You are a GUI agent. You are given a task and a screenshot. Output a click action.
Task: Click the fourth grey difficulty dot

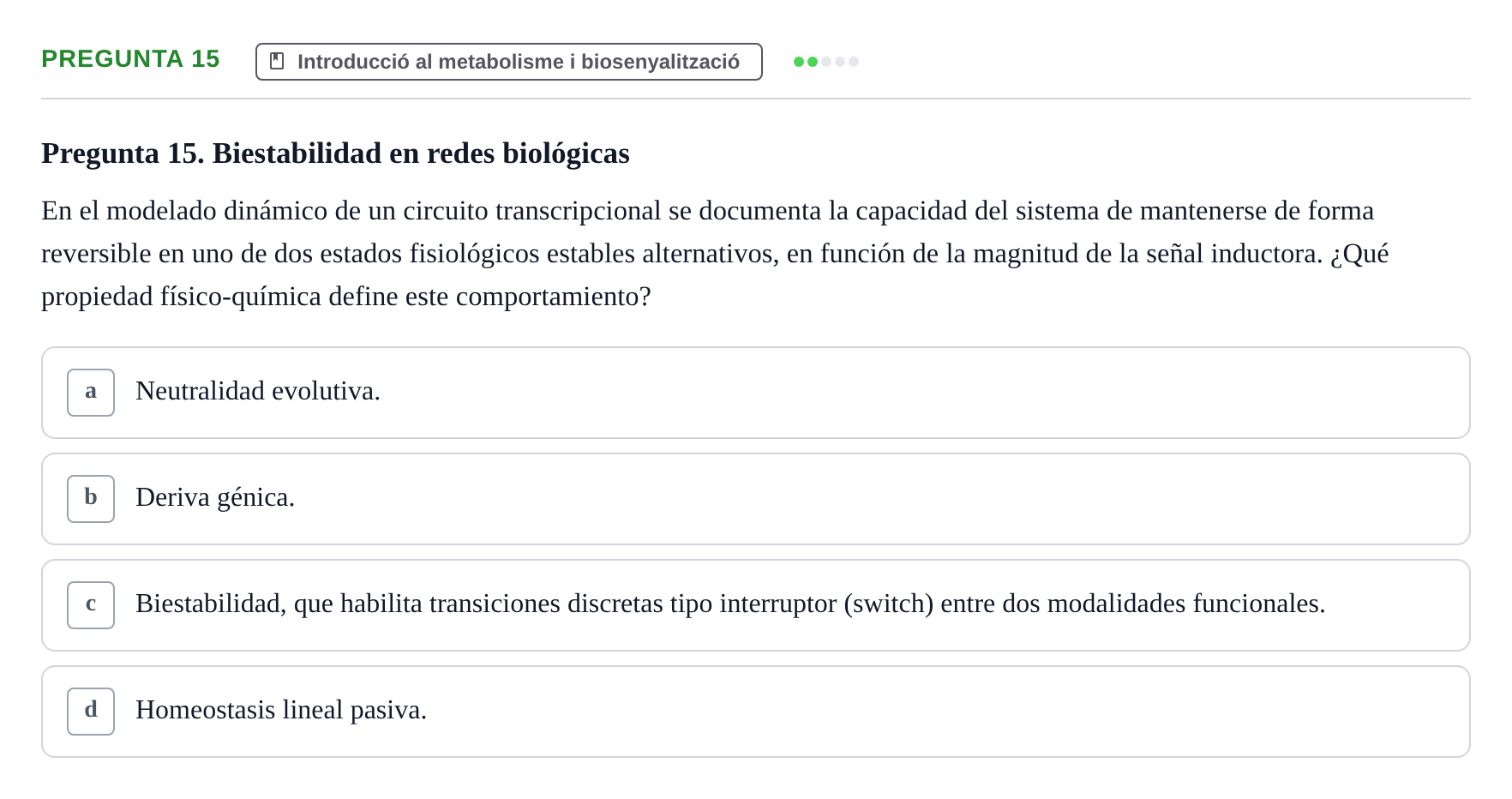pyautogui.click(x=840, y=62)
